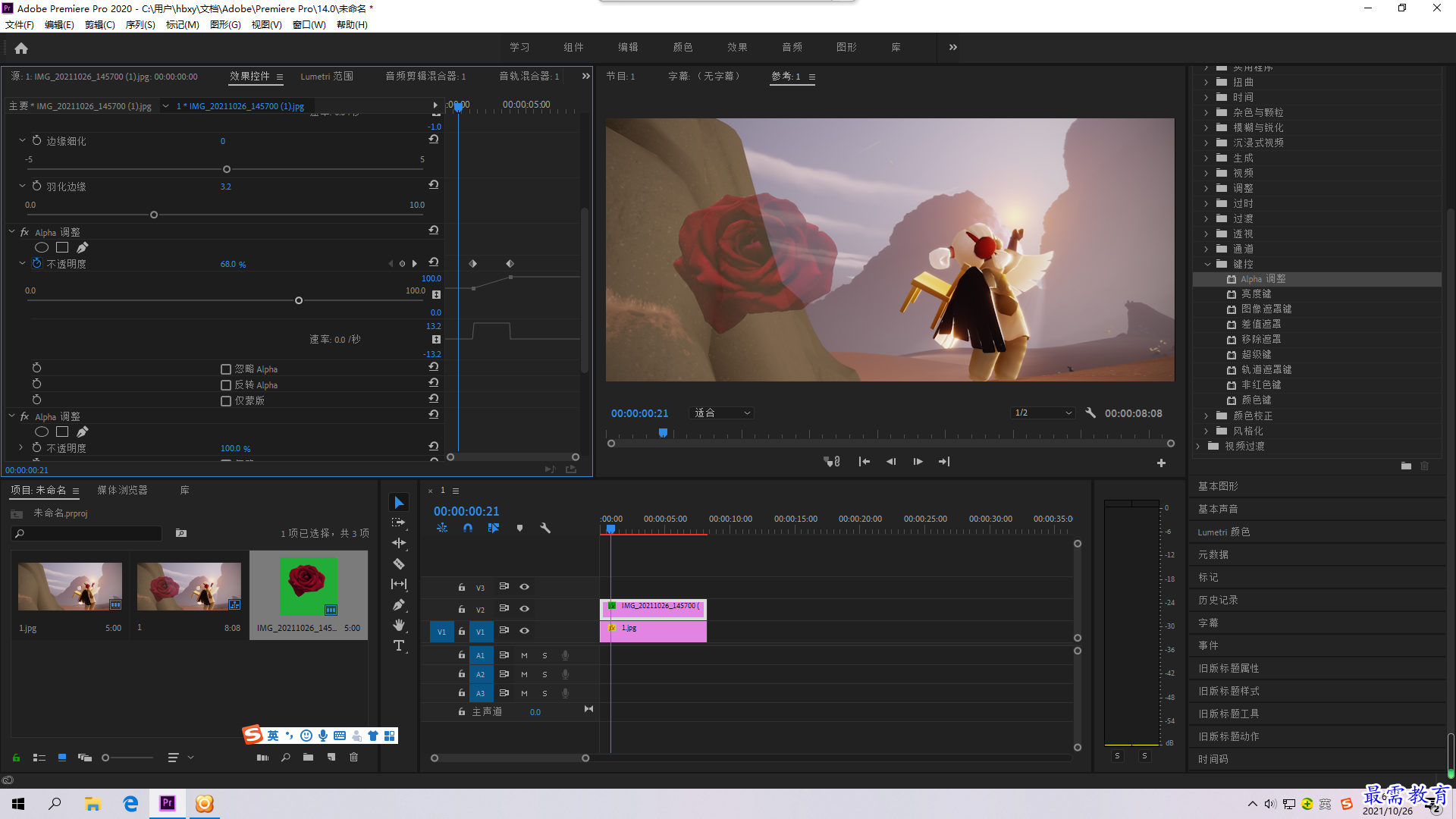Solo audio track A2

pyautogui.click(x=544, y=674)
